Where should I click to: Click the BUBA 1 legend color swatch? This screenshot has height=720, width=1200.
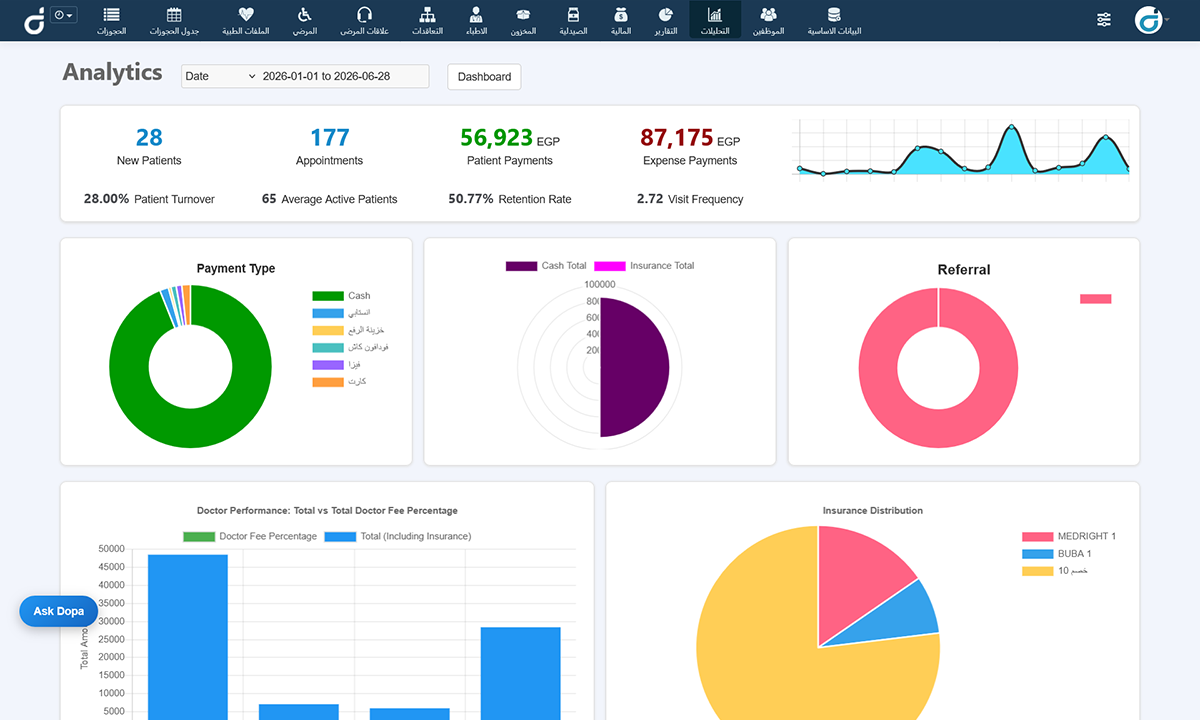coord(1037,554)
